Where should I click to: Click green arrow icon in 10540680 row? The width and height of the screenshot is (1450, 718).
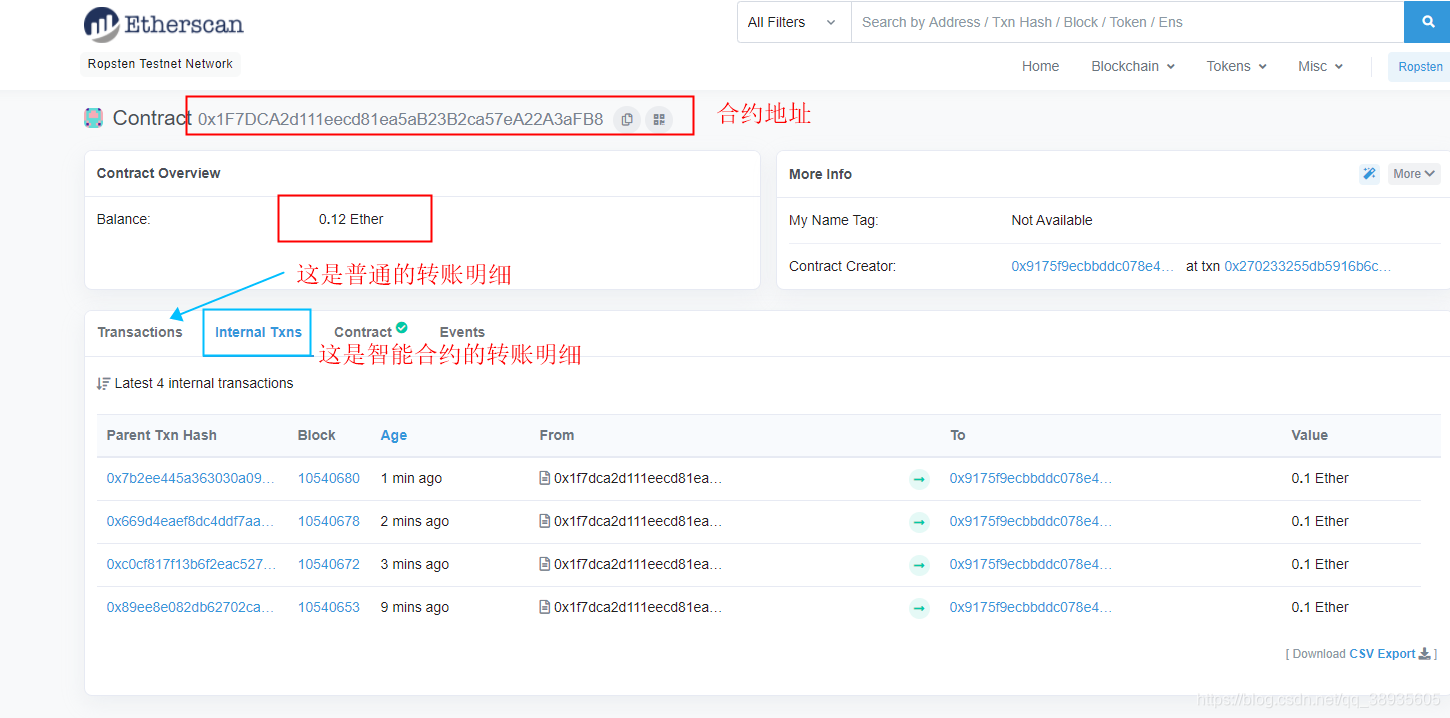919,479
